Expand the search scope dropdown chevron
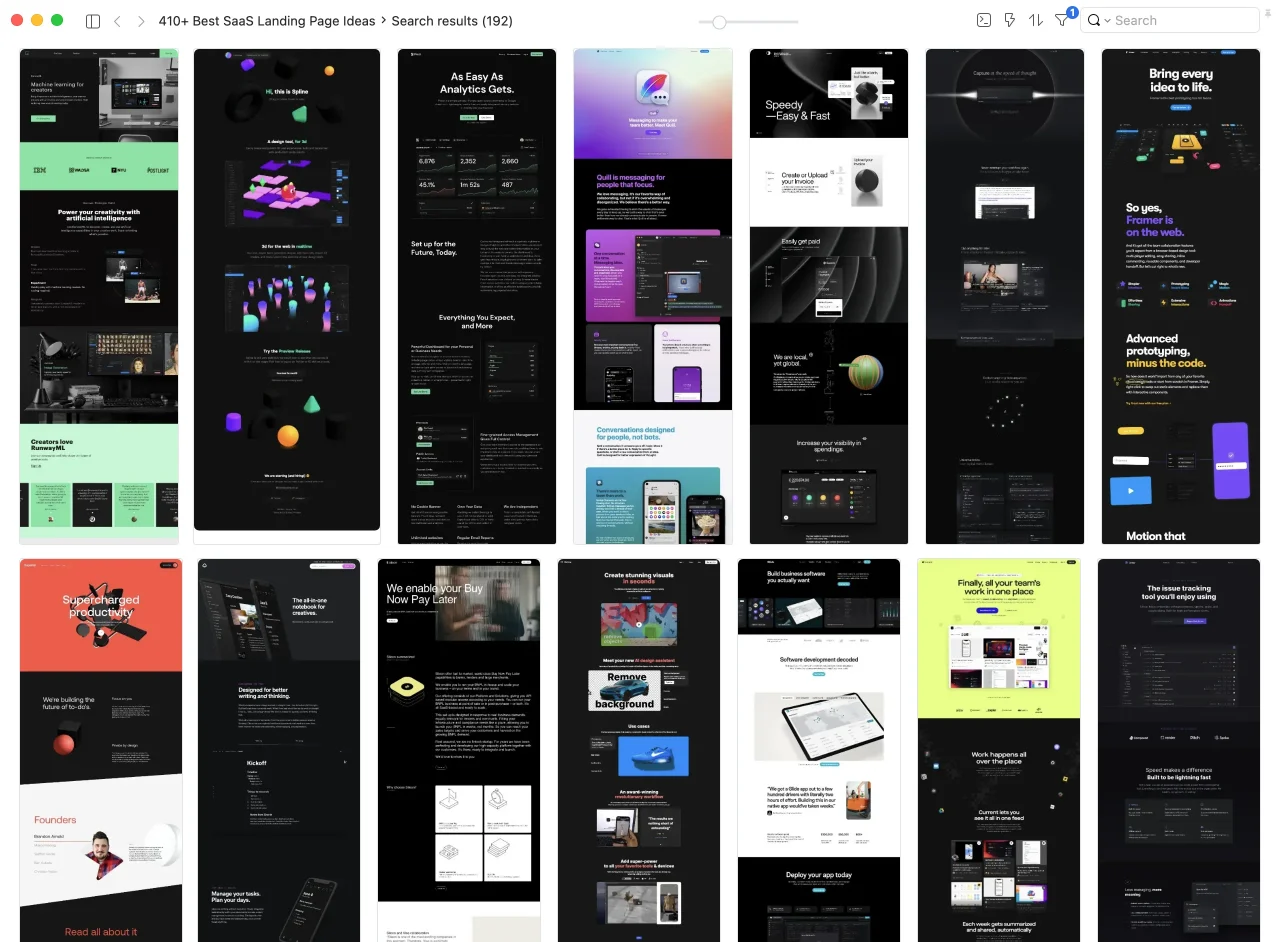 tap(1107, 21)
